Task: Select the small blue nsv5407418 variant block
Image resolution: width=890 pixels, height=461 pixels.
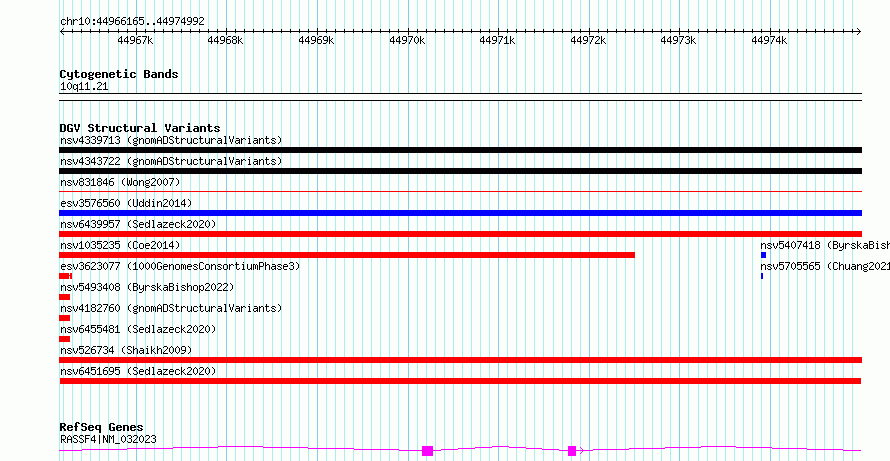Action: (x=763, y=255)
